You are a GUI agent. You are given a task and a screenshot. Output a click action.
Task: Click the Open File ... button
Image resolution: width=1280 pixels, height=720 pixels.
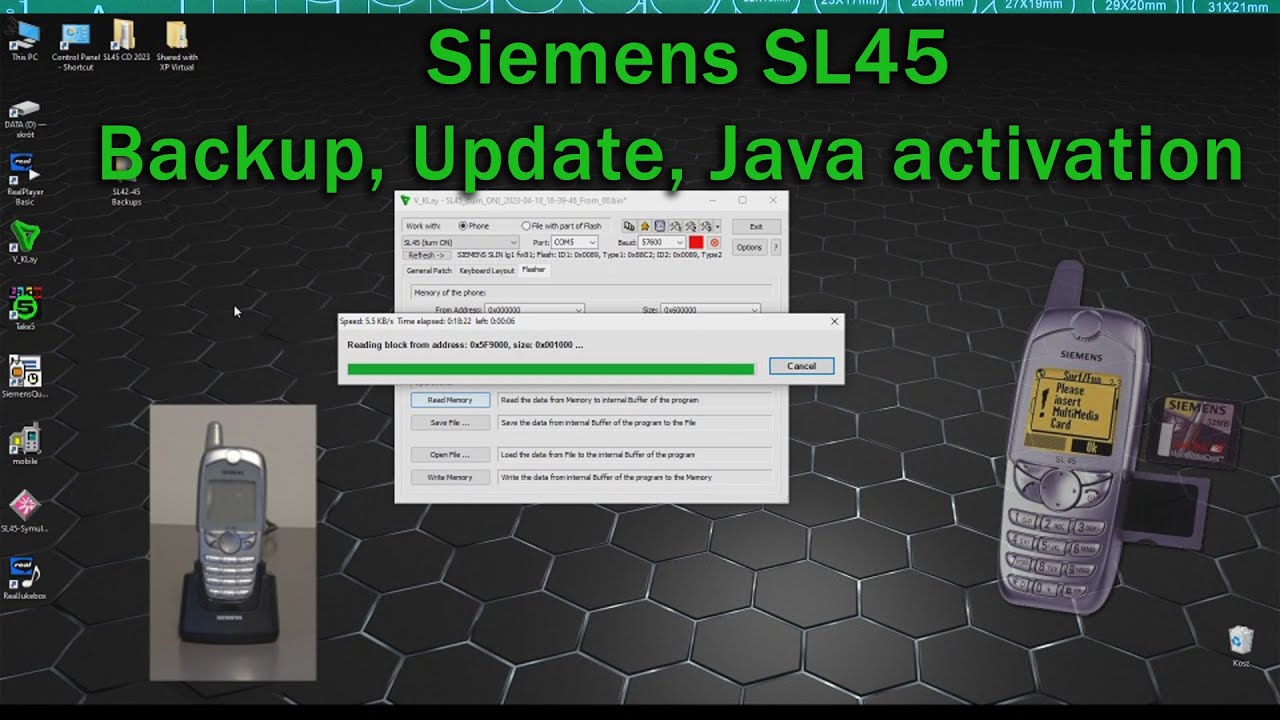(x=450, y=455)
